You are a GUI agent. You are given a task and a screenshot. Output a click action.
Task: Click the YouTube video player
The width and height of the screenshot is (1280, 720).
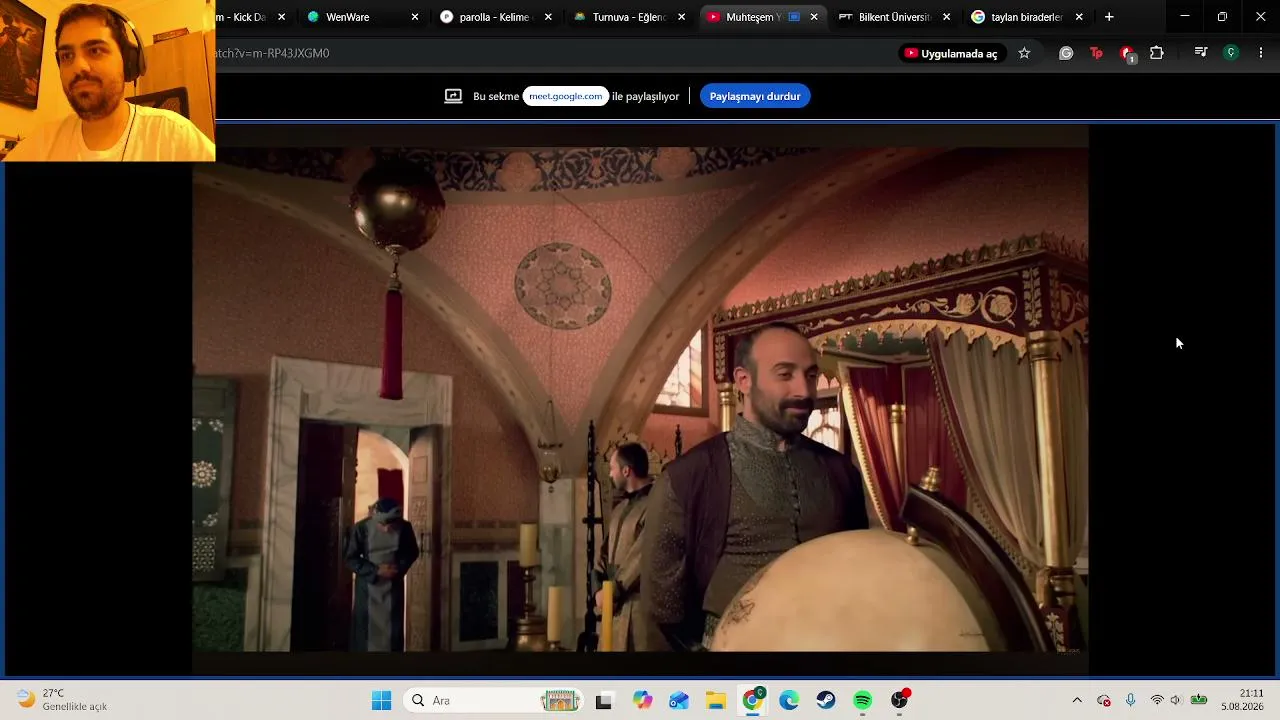click(640, 400)
